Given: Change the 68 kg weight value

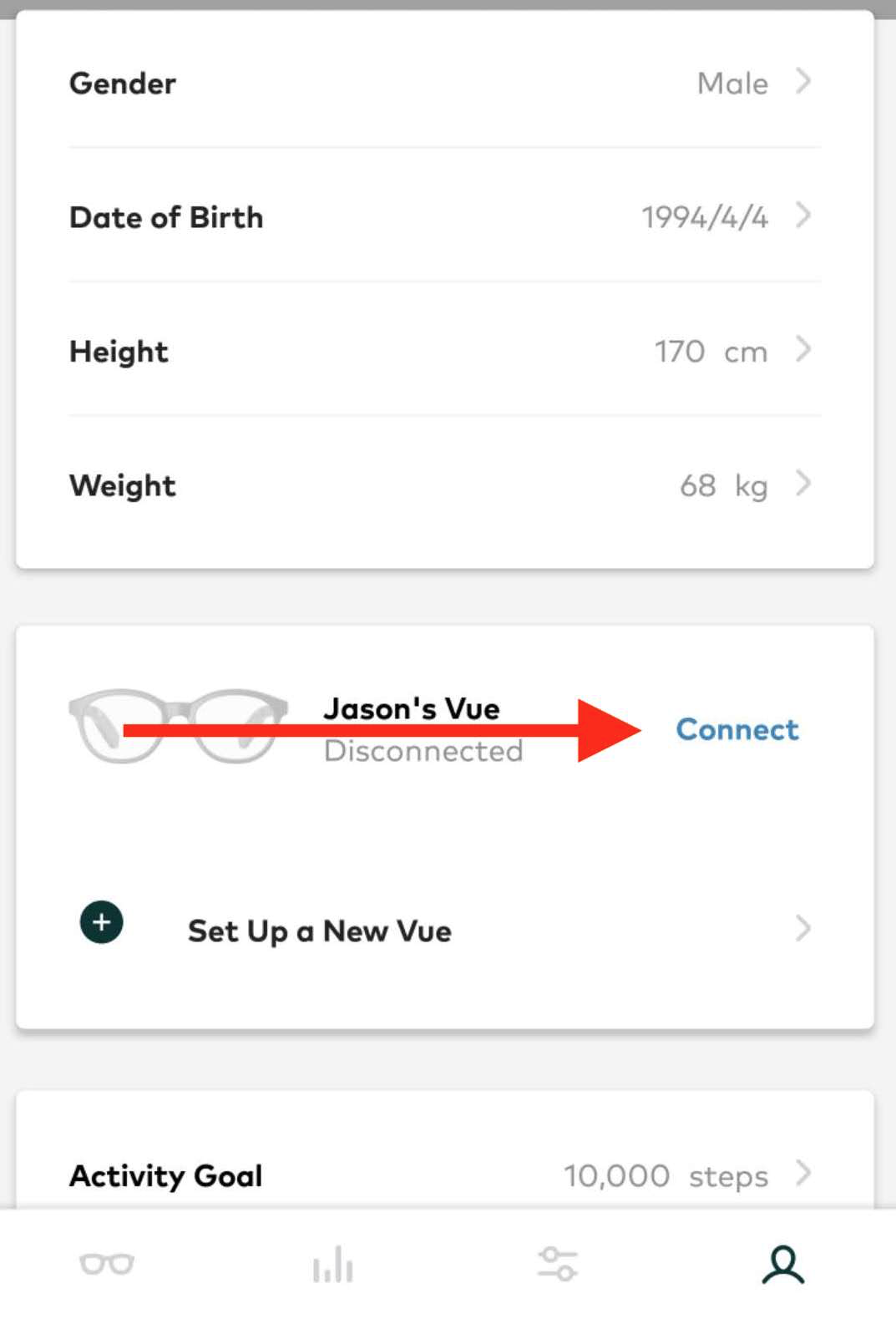Looking at the screenshot, I should (723, 485).
